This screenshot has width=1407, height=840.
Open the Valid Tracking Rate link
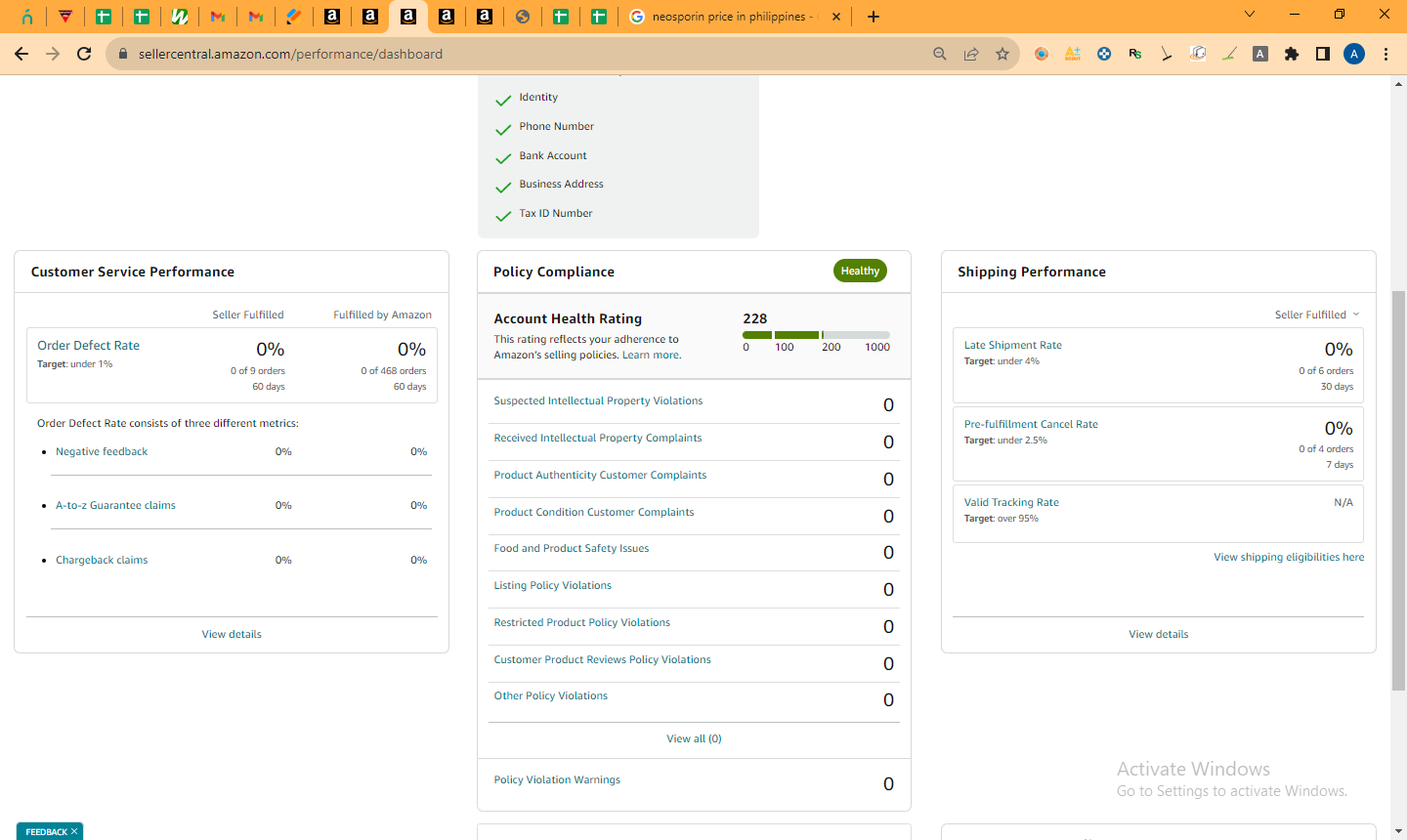coord(1011,502)
